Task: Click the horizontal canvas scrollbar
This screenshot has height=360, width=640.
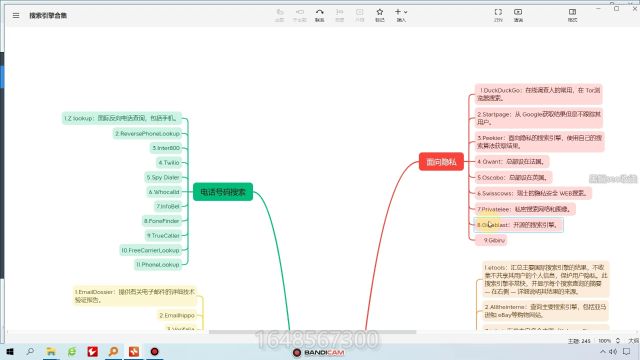Action: pyautogui.click(x=312, y=332)
